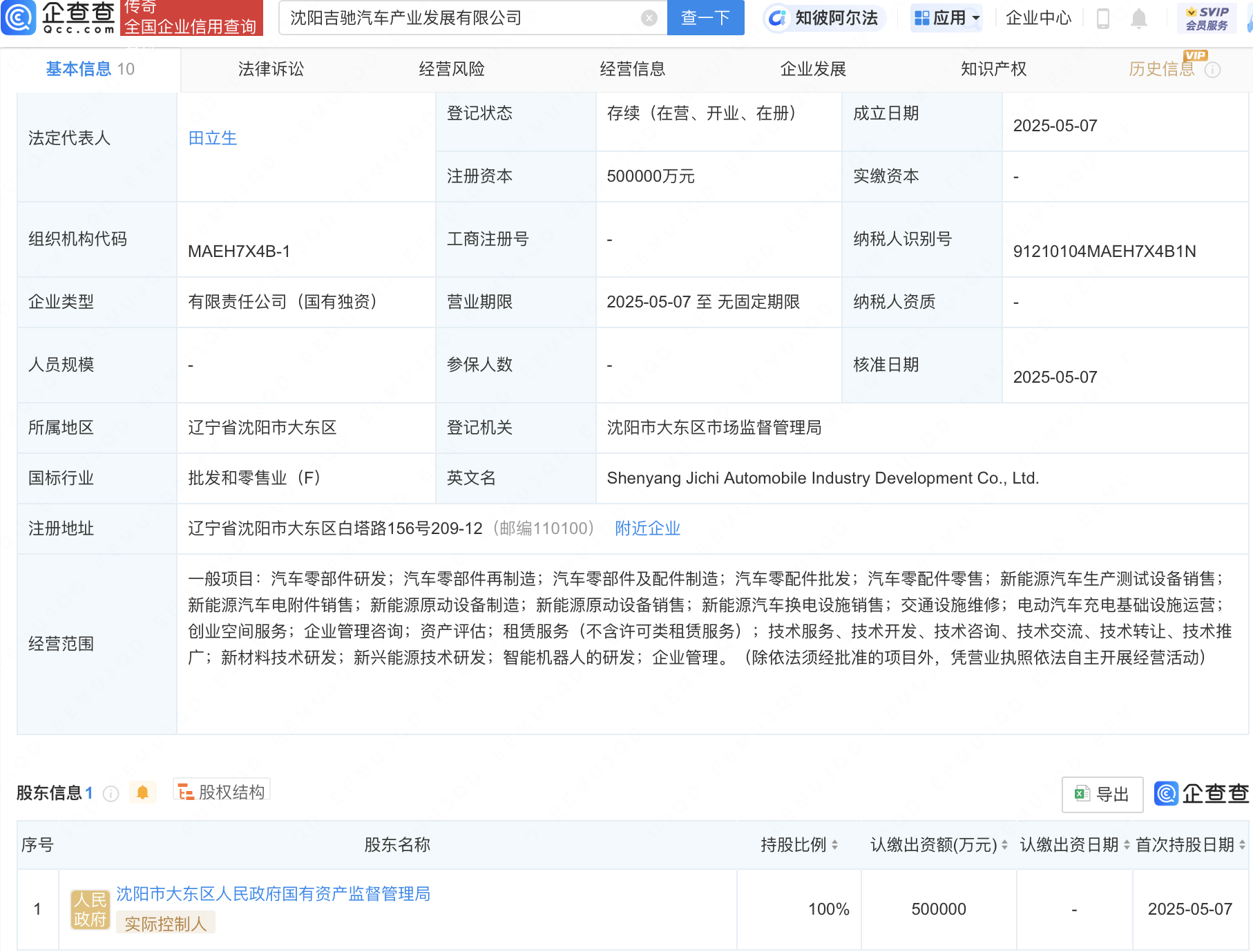Select the taxpayer ID 91210104MAEH7X4B1N
The width and height of the screenshot is (1253, 952).
pos(1104,251)
